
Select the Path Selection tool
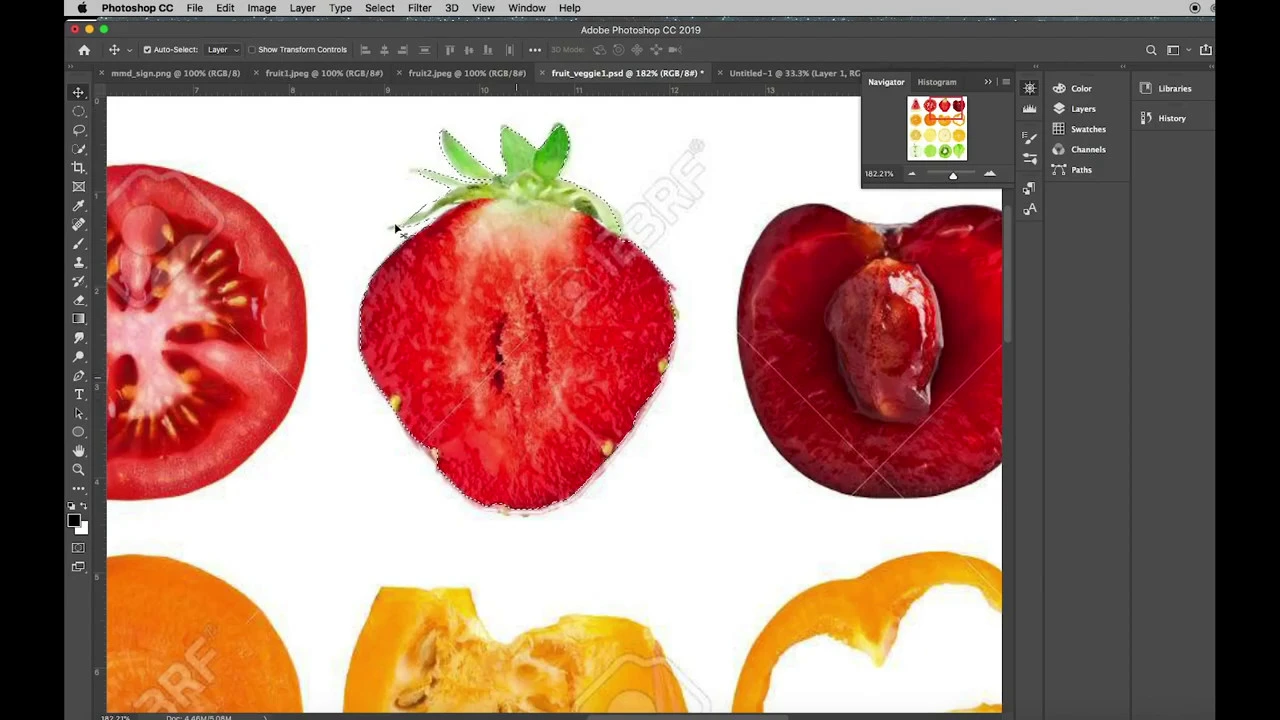[78, 413]
